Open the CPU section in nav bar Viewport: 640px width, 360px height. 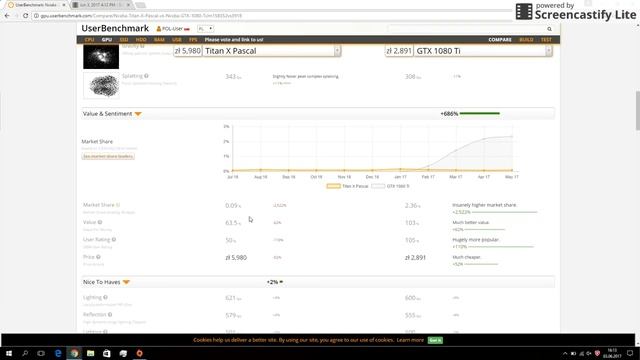pyautogui.click(x=90, y=40)
